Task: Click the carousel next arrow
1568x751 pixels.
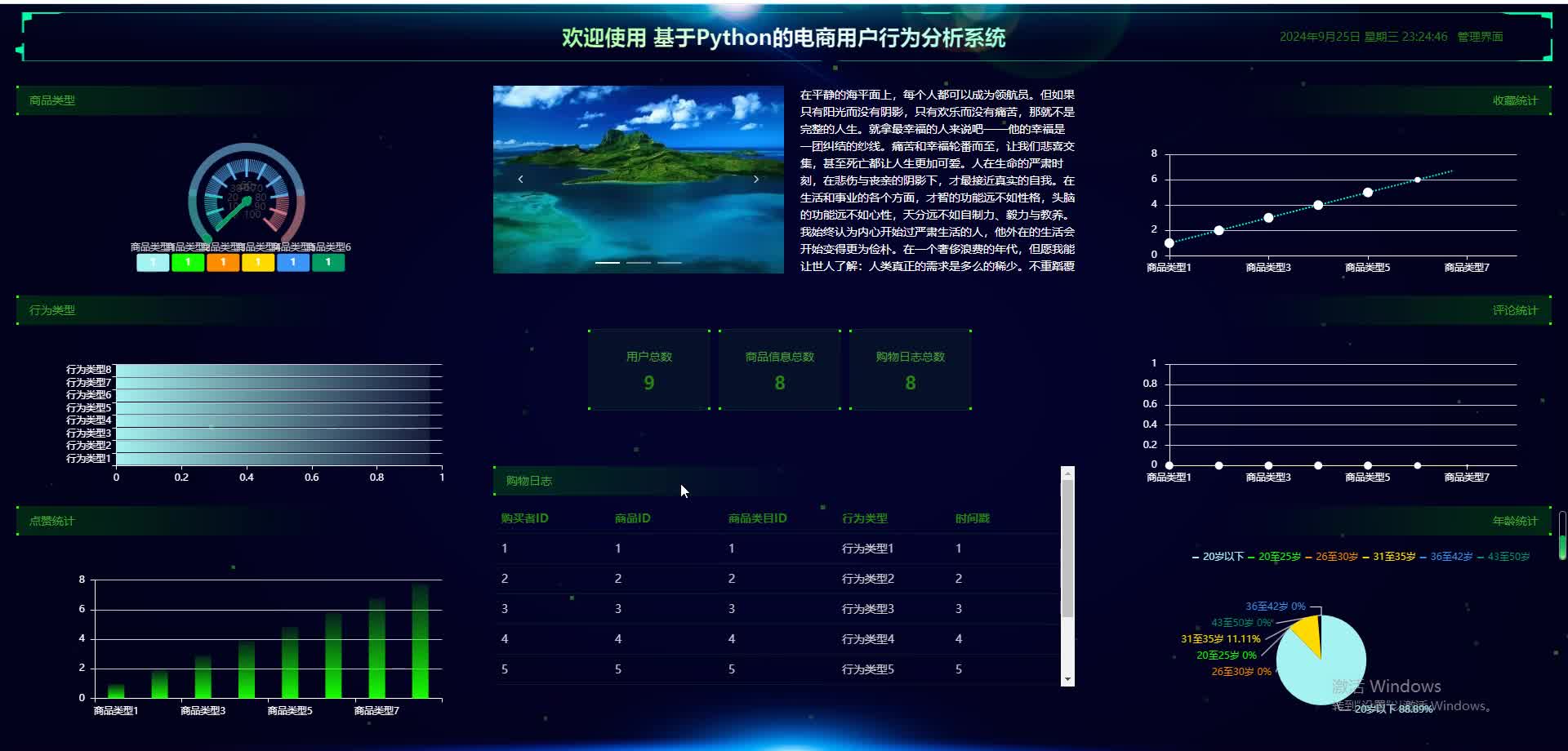Action: [756, 179]
